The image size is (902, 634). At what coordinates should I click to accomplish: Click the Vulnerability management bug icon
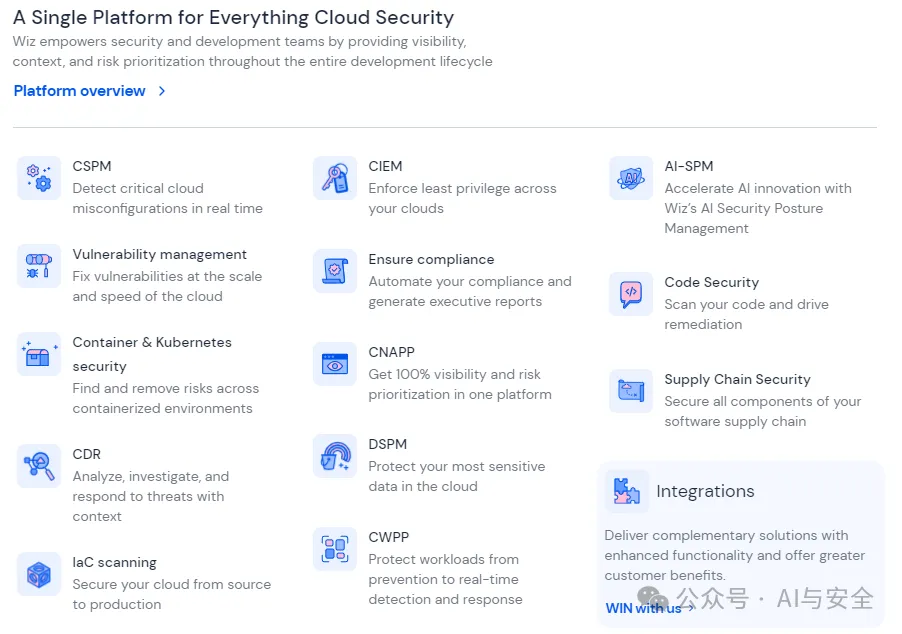39,266
